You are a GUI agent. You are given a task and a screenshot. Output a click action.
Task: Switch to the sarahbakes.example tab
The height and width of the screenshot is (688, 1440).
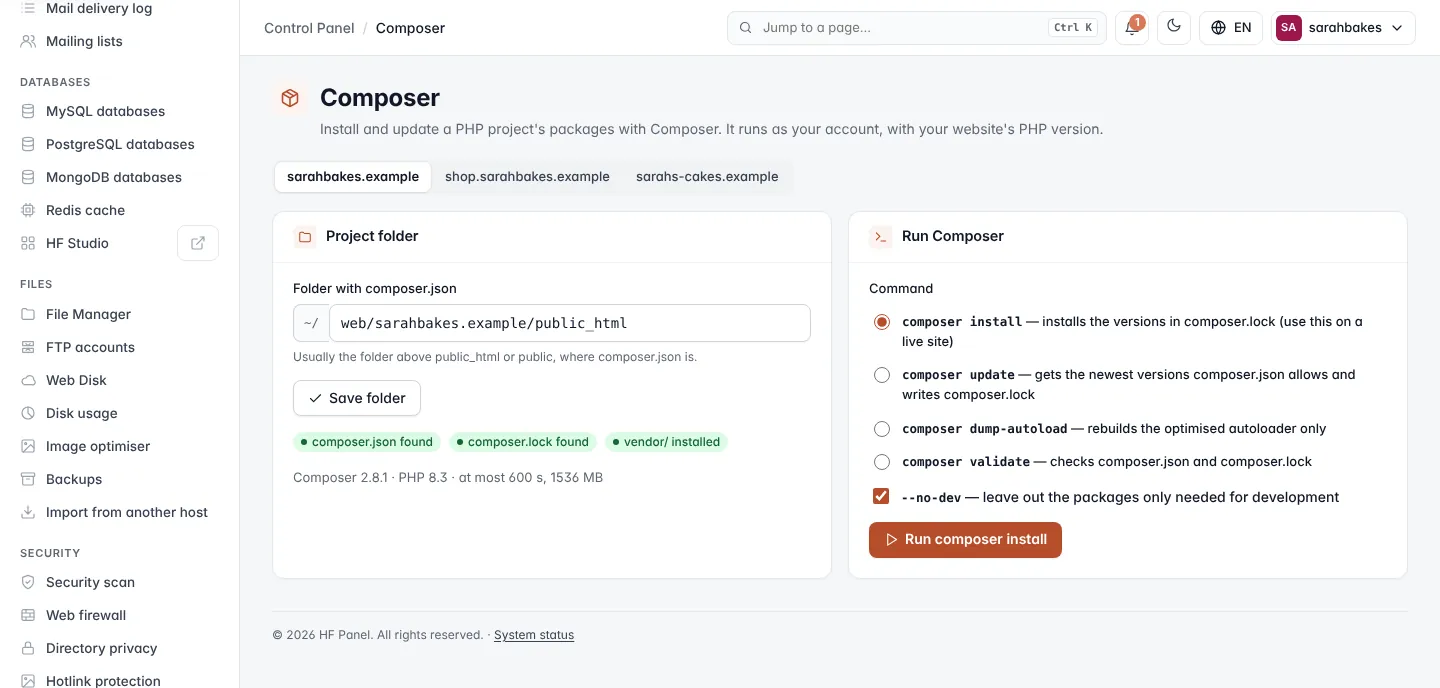point(353,177)
